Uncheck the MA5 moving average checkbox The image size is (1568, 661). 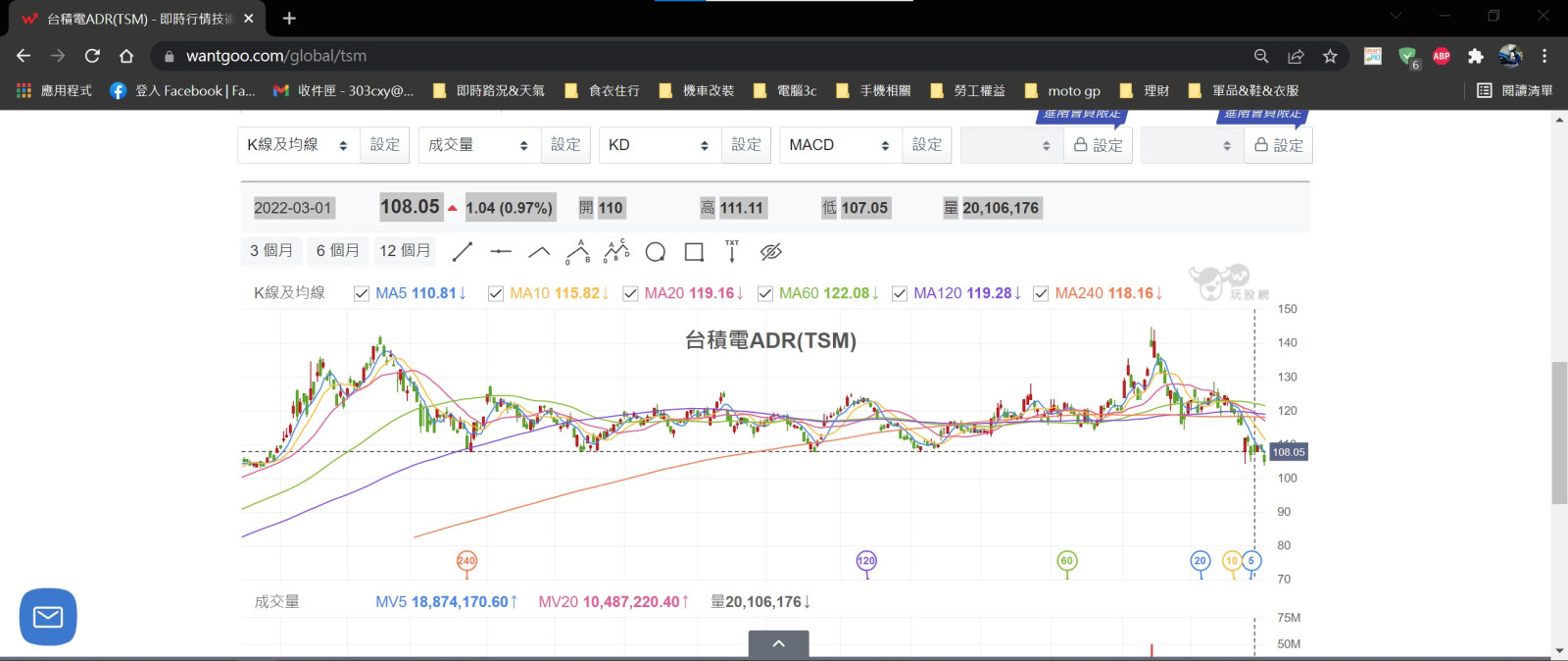[x=362, y=293]
